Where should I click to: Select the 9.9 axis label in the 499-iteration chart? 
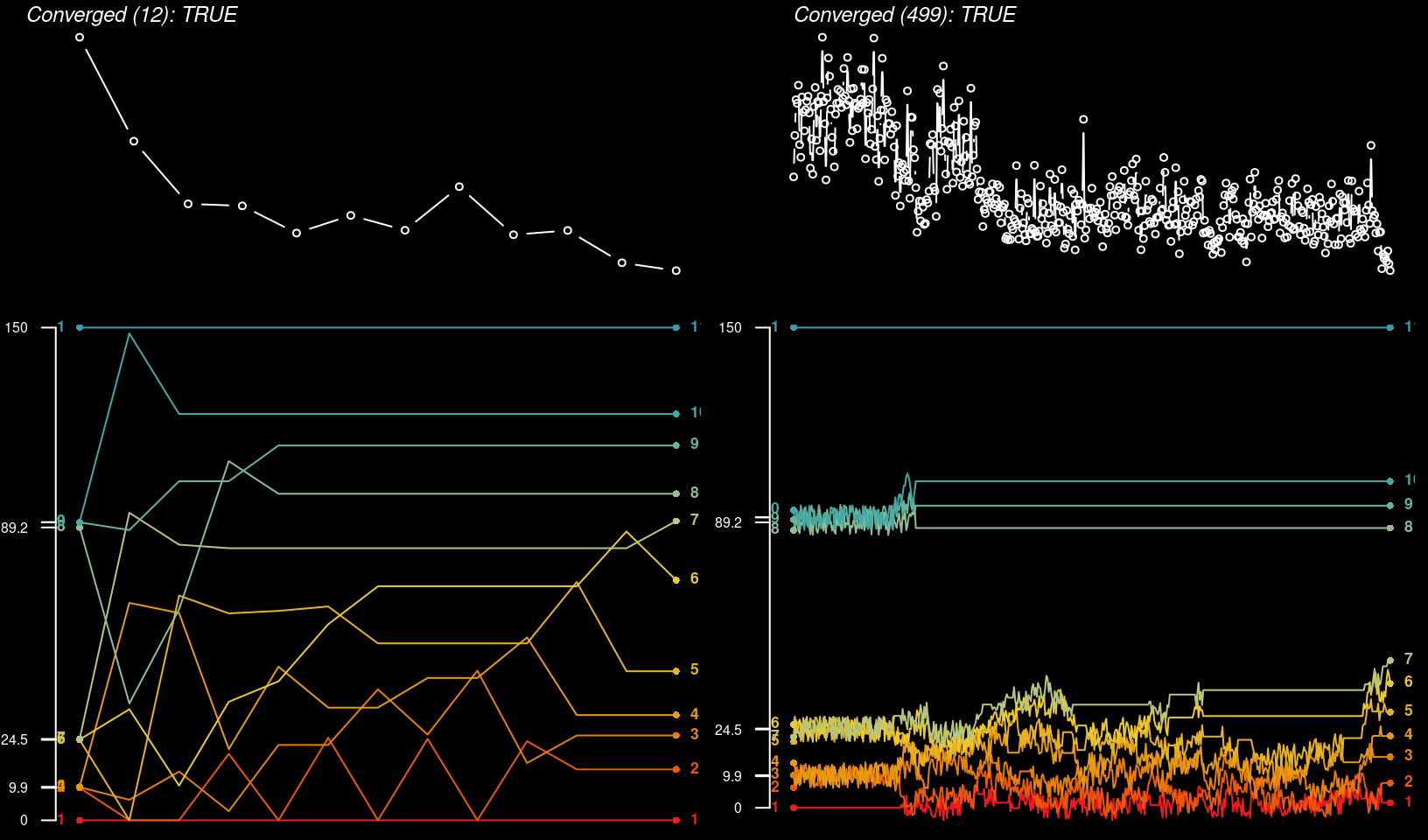[731, 776]
